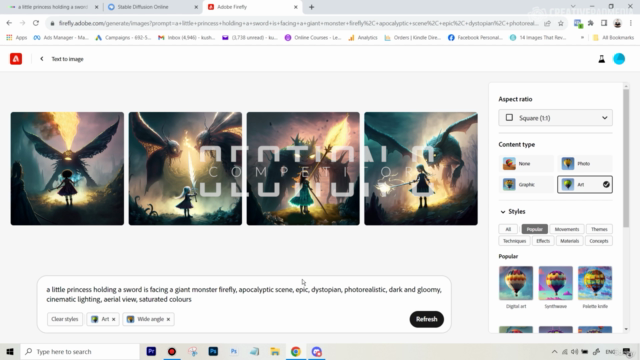
Task: Share this page via address bar icon
Action: (x=547, y=23)
